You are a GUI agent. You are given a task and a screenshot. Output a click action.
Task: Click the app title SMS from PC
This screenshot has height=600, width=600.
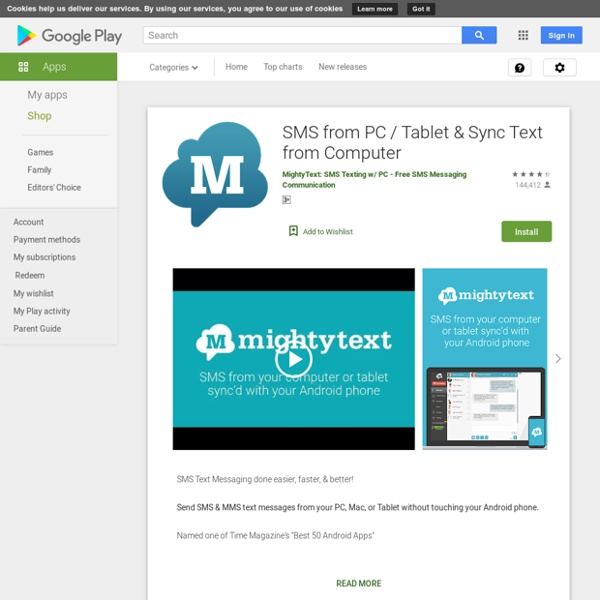click(x=412, y=143)
